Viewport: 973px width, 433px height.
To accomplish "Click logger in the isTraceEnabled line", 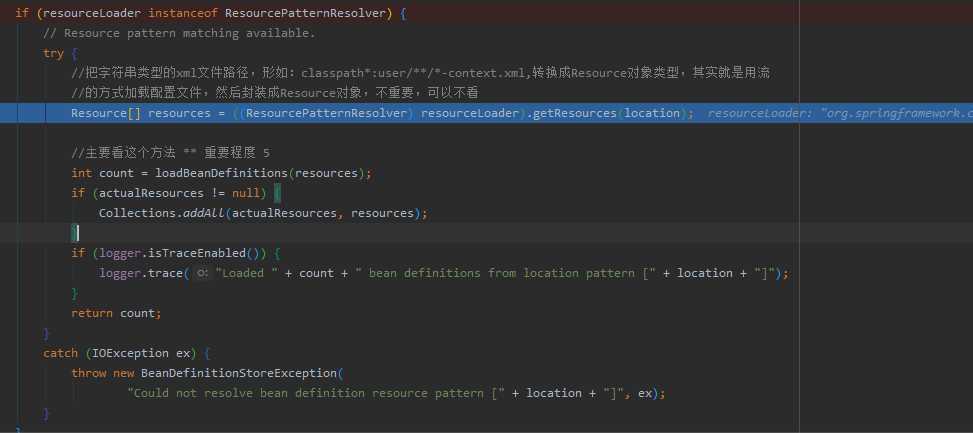I will [120, 253].
